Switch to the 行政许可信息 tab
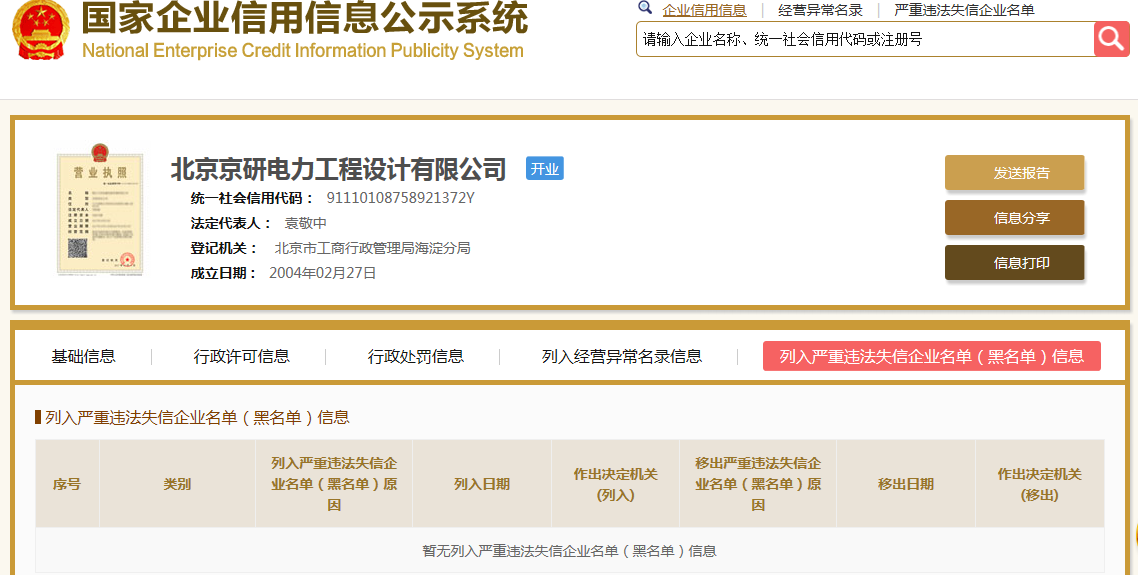Screen dimensions: 1138x575 click(x=242, y=356)
